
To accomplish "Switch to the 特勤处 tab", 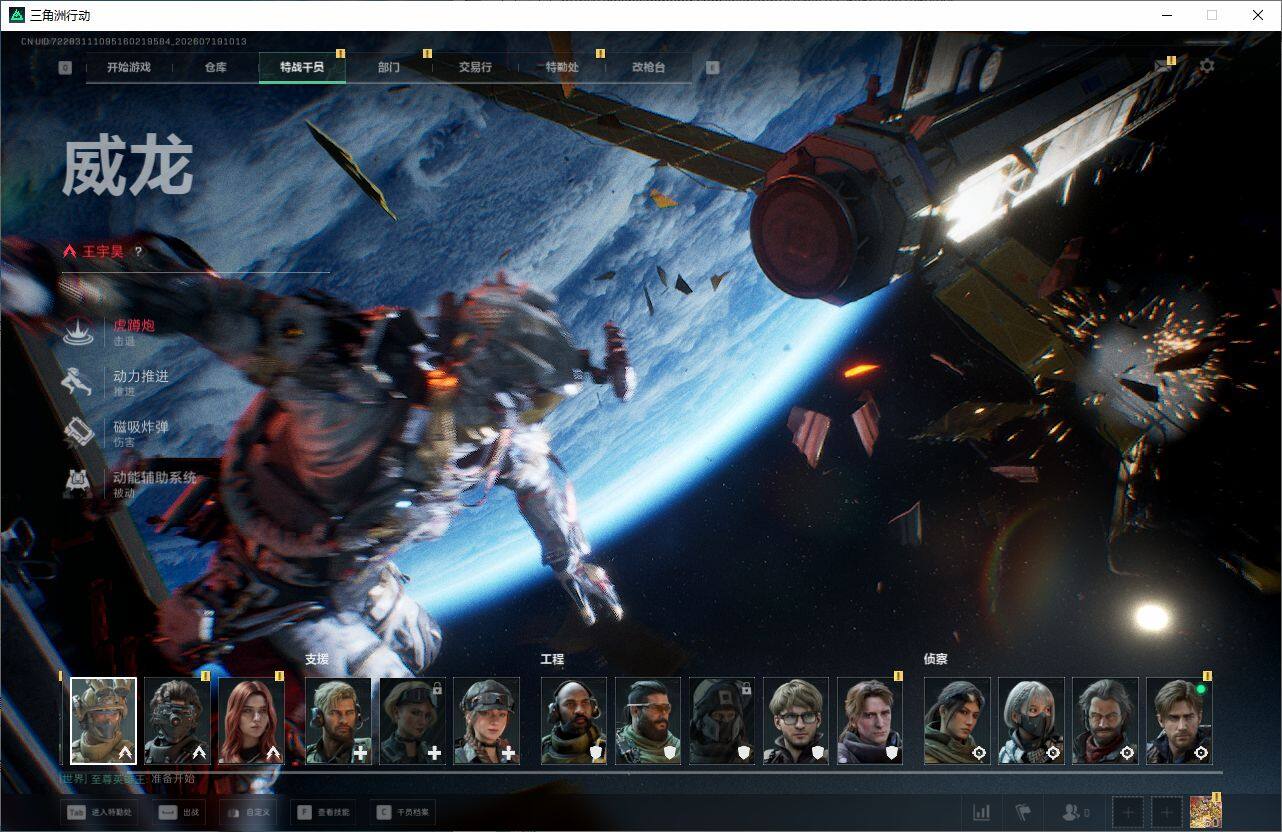I will click(562, 67).
